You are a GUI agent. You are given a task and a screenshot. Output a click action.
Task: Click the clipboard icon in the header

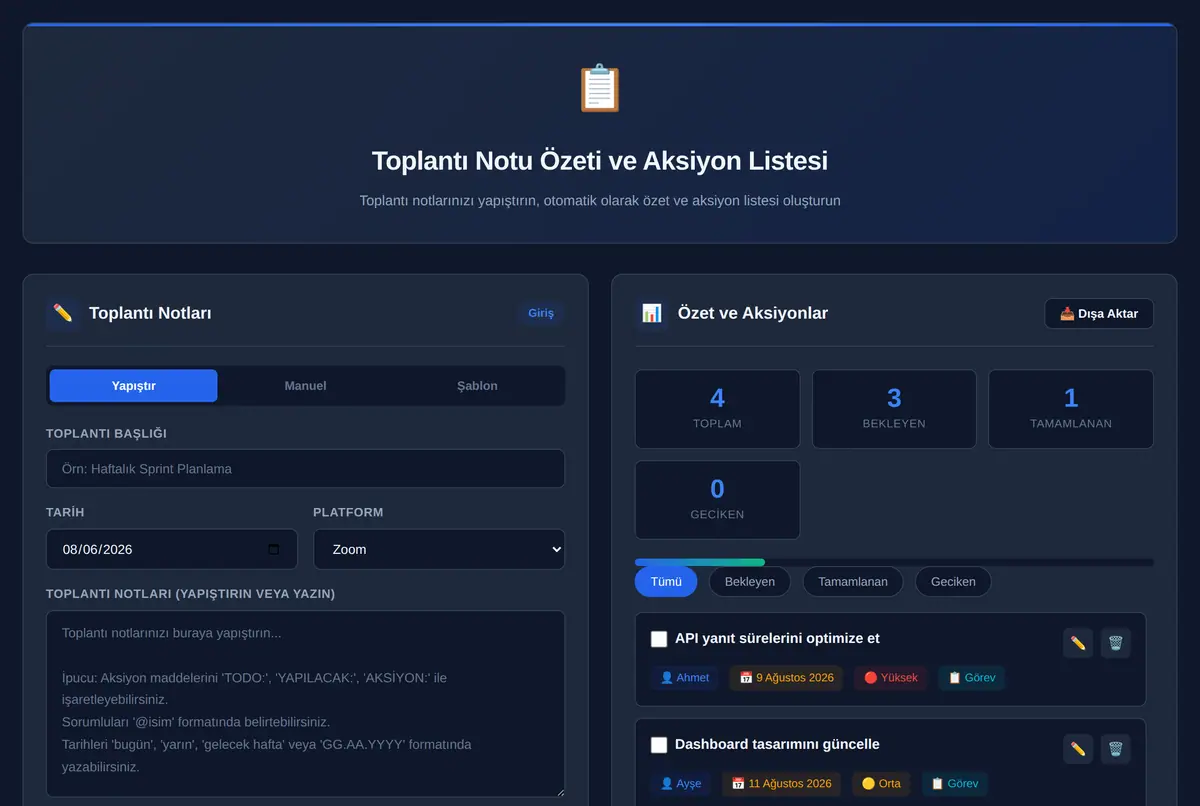click(600, 88)
